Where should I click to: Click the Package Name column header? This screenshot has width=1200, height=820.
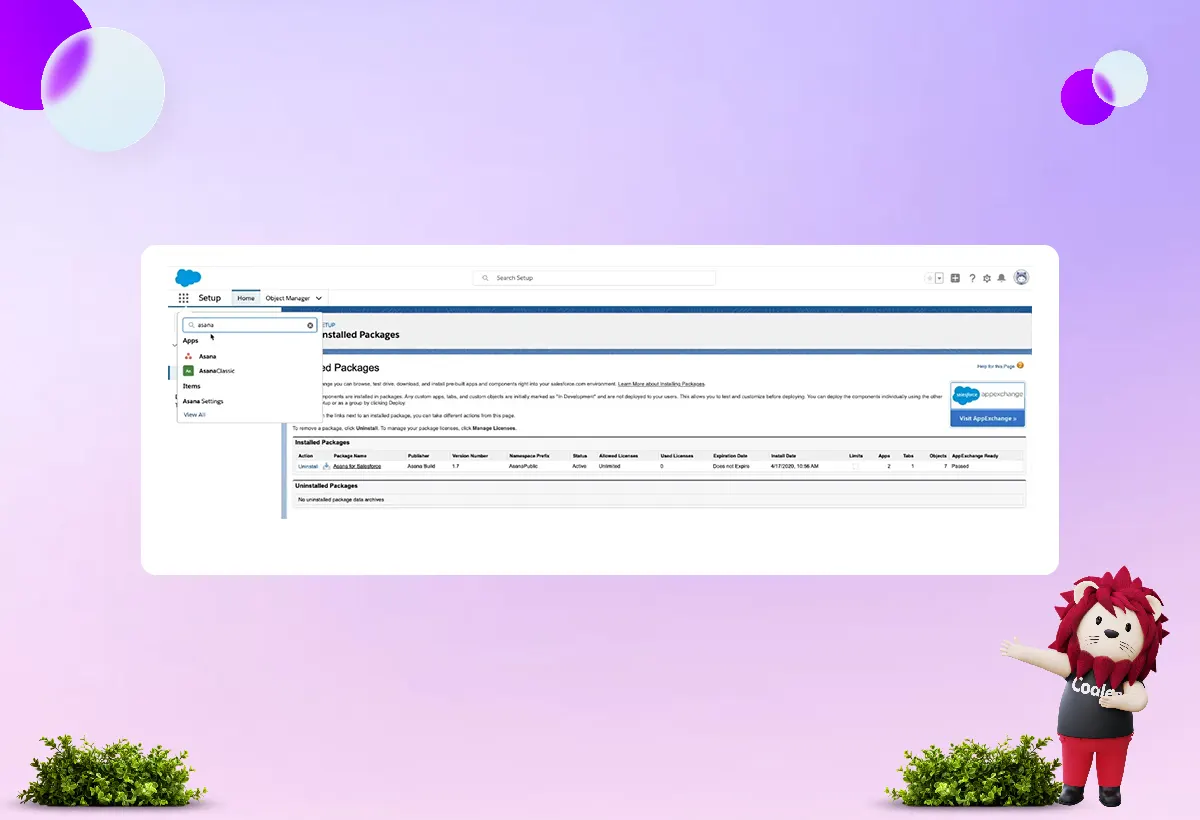(x=350, y=456)
